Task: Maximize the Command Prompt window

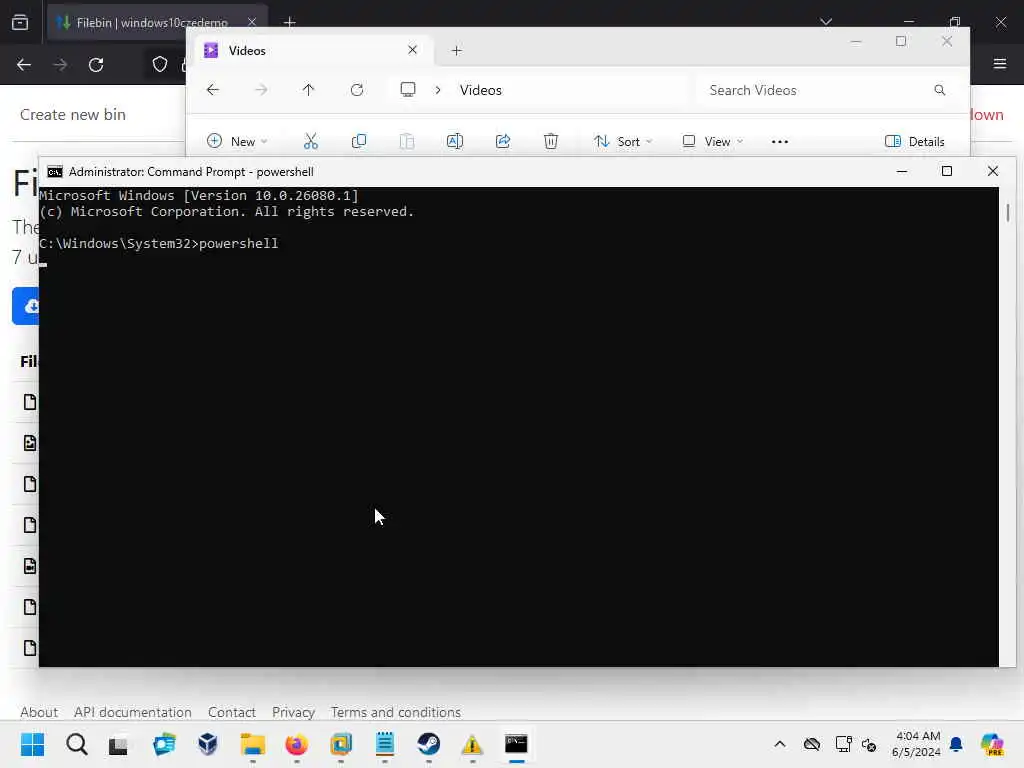Action: [946, 171]
